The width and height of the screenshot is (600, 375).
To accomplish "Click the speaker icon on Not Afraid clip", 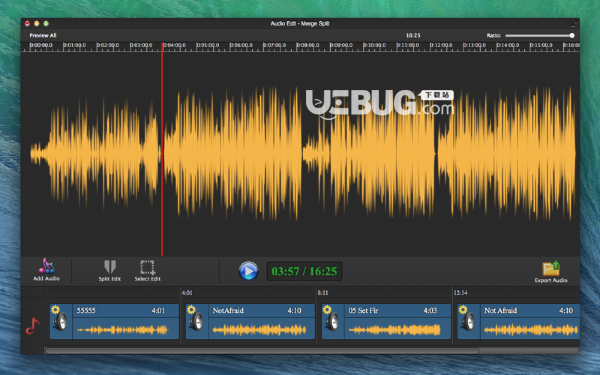I will click(x=469, y=322).
